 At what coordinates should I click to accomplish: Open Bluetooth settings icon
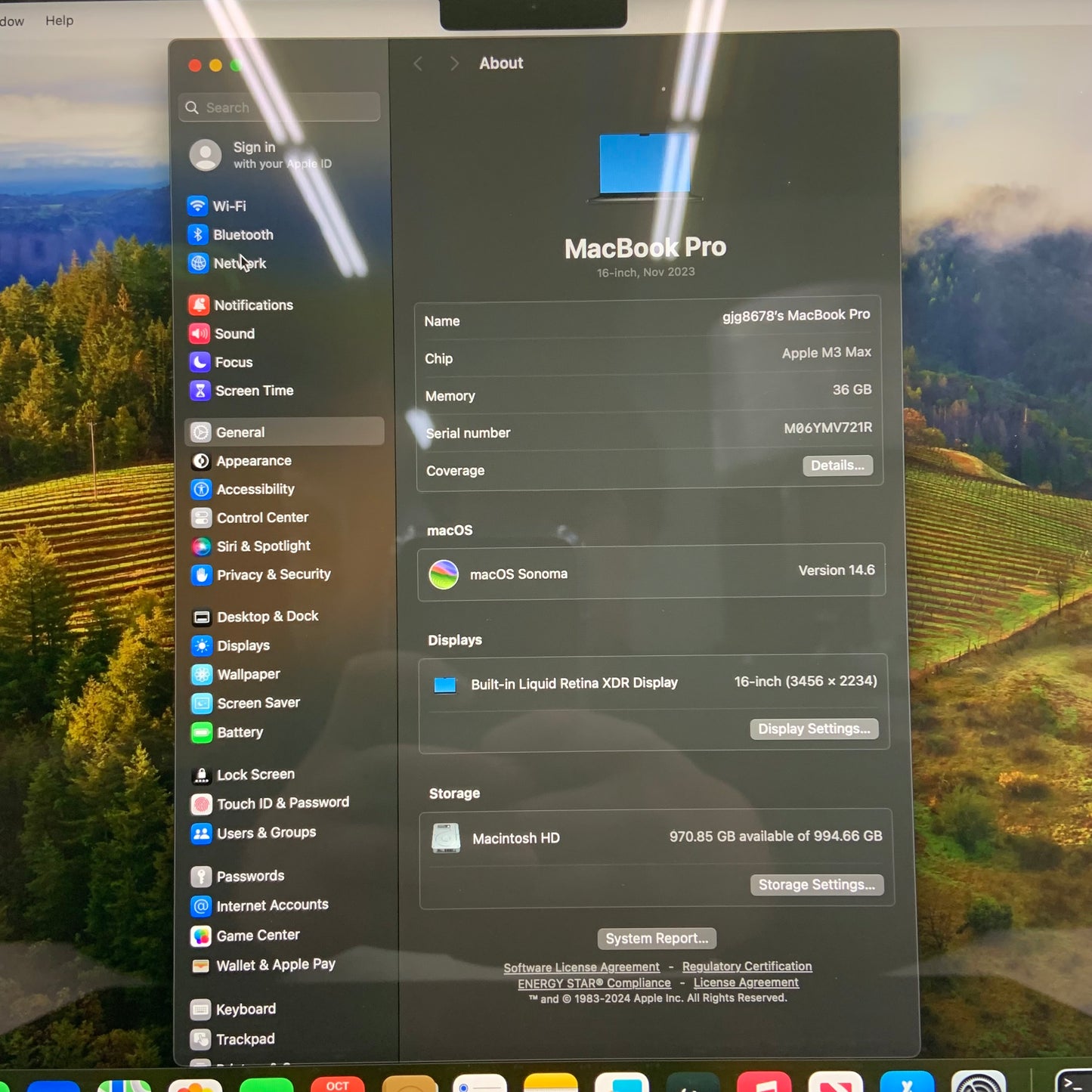(198, 234)
